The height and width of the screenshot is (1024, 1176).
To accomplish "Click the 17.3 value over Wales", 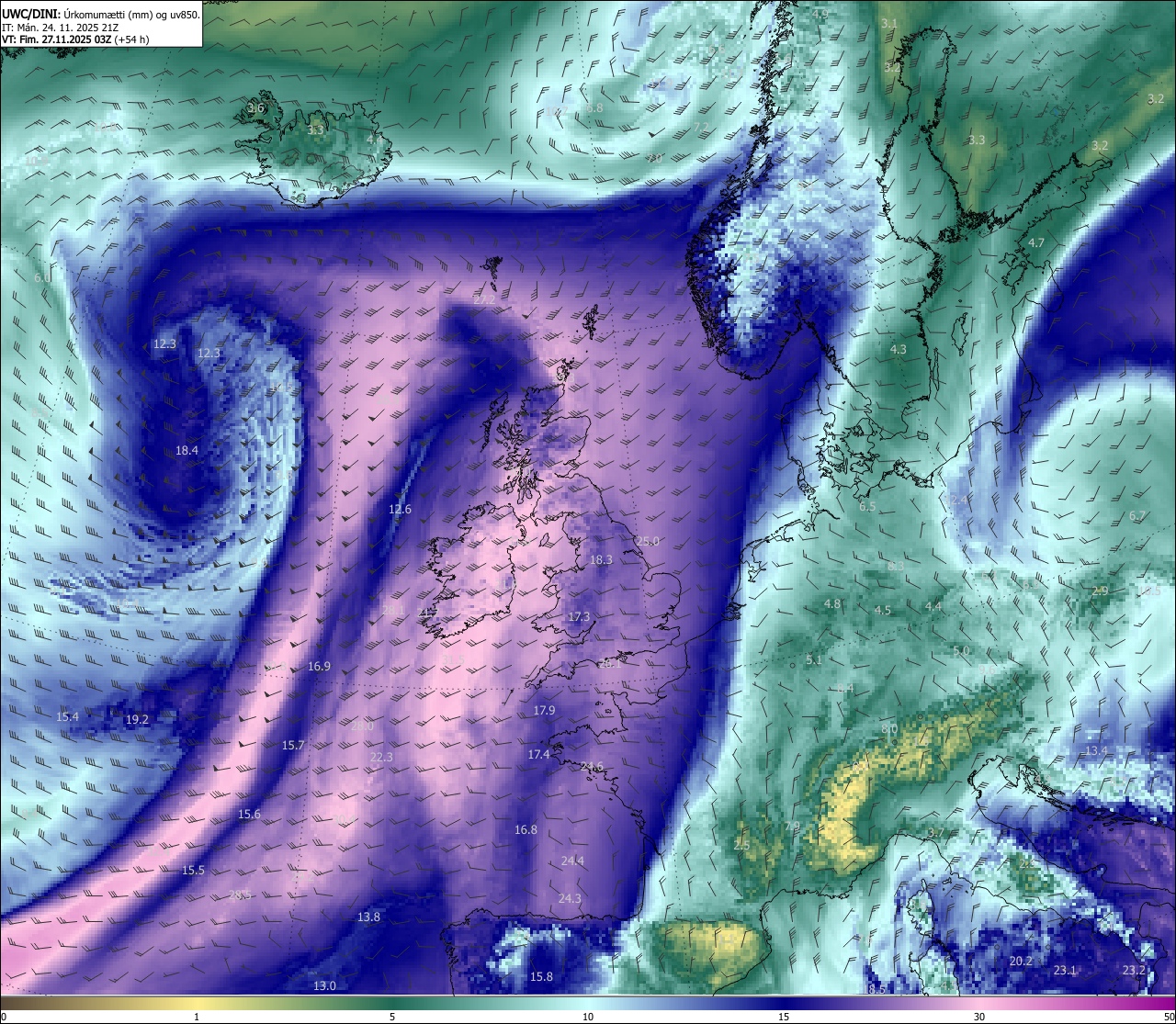I will pos(579,616).
